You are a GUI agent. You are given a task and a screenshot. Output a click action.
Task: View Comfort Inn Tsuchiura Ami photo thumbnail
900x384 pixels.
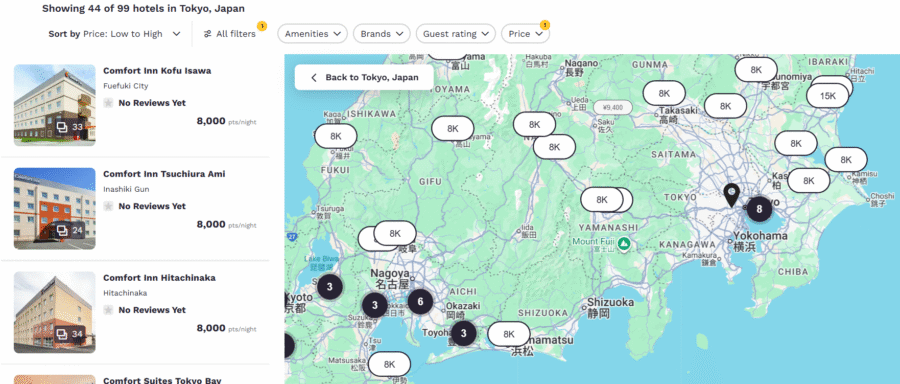coord(55,208)
